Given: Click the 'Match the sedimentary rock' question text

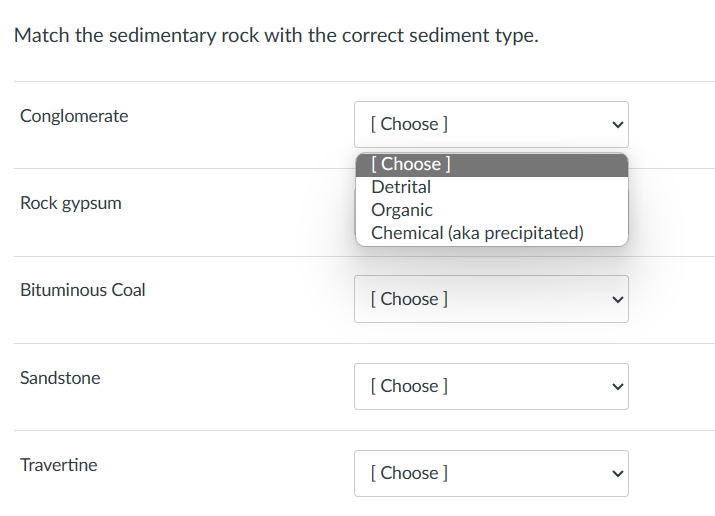Looking at the screenshot, I should [276, 36].
